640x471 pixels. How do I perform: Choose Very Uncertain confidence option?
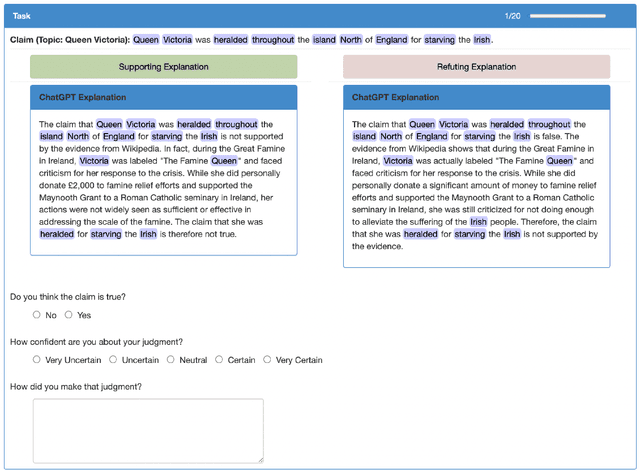point(37,360)
